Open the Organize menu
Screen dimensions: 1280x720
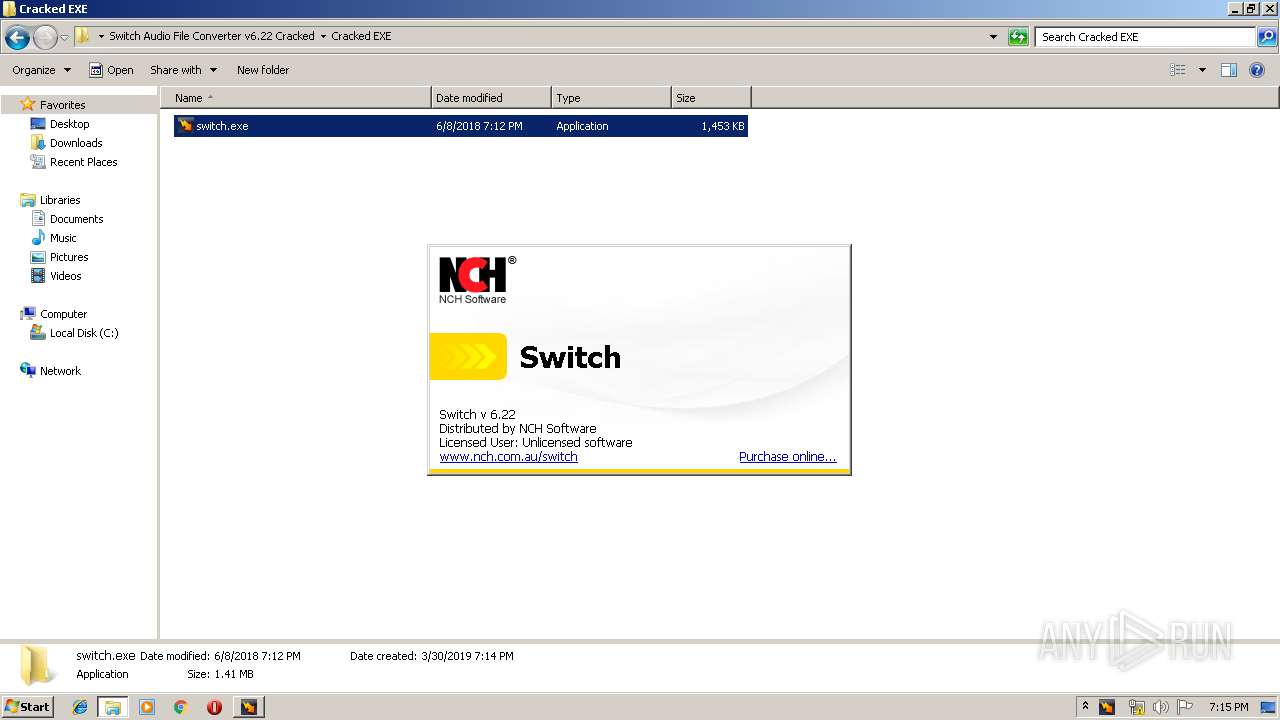click(42, 70)
